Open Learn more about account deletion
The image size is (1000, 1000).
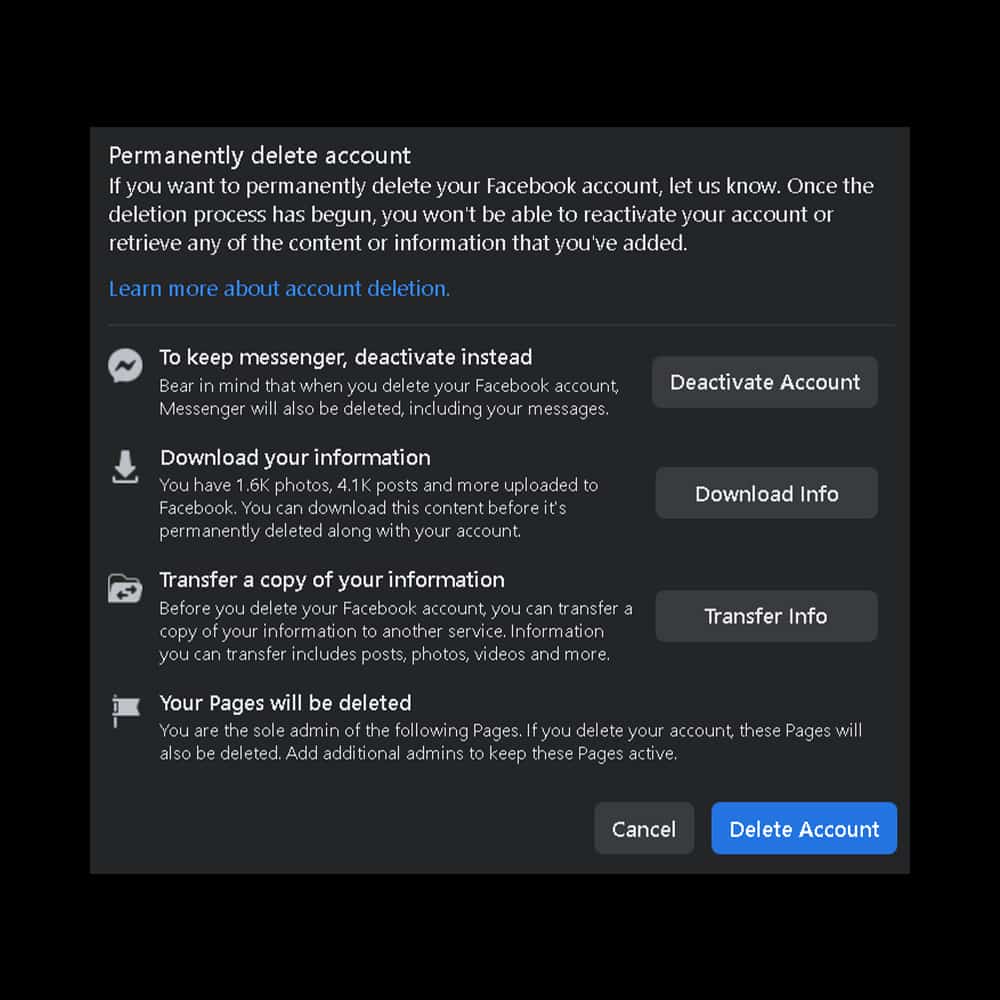pyautogui.click(x=278, y=288)
